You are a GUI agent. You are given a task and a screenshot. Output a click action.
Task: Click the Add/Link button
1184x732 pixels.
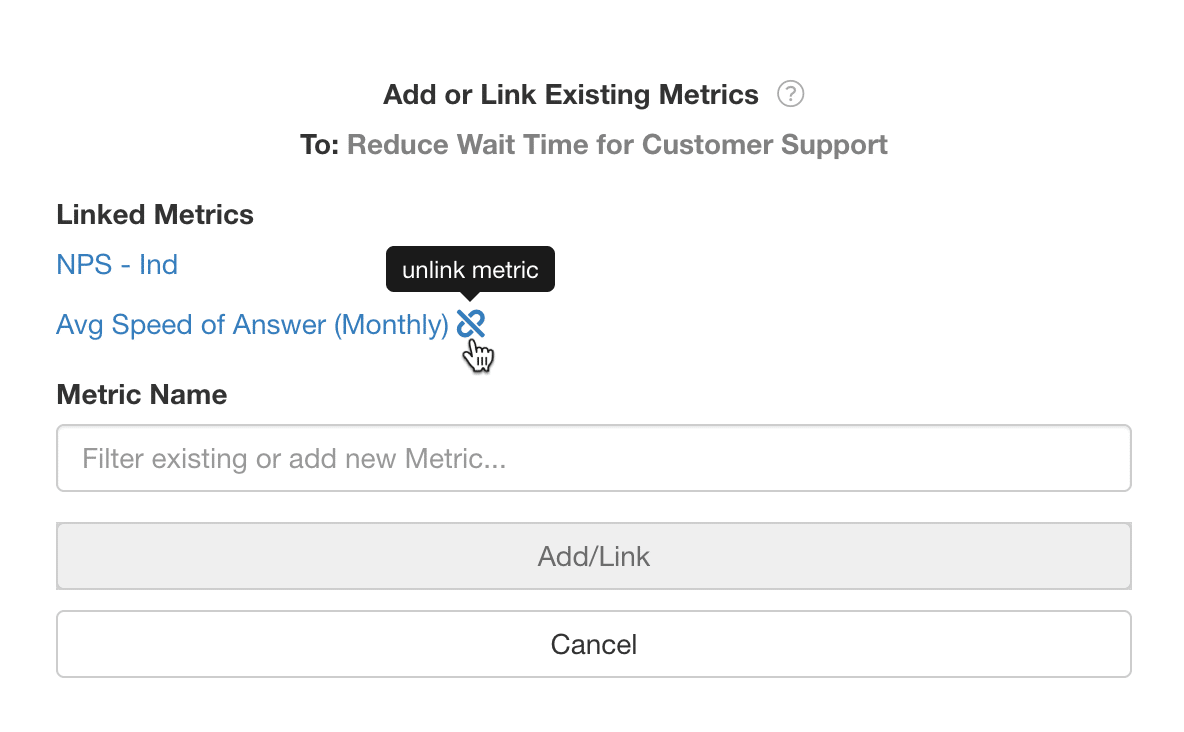594,556
